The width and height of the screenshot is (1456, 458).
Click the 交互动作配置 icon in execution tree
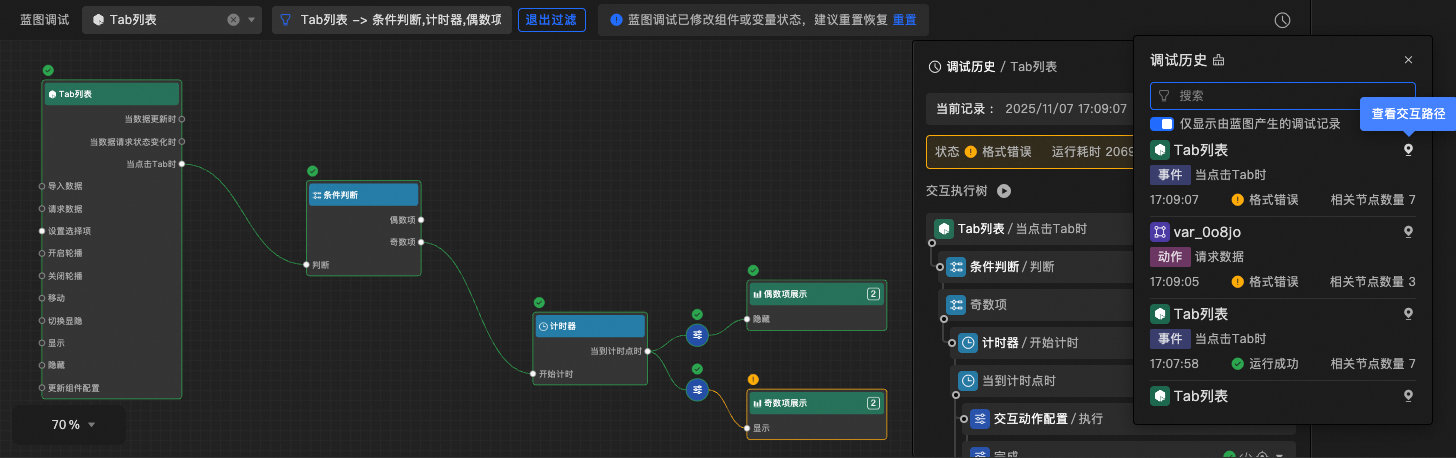coord(979,419)
